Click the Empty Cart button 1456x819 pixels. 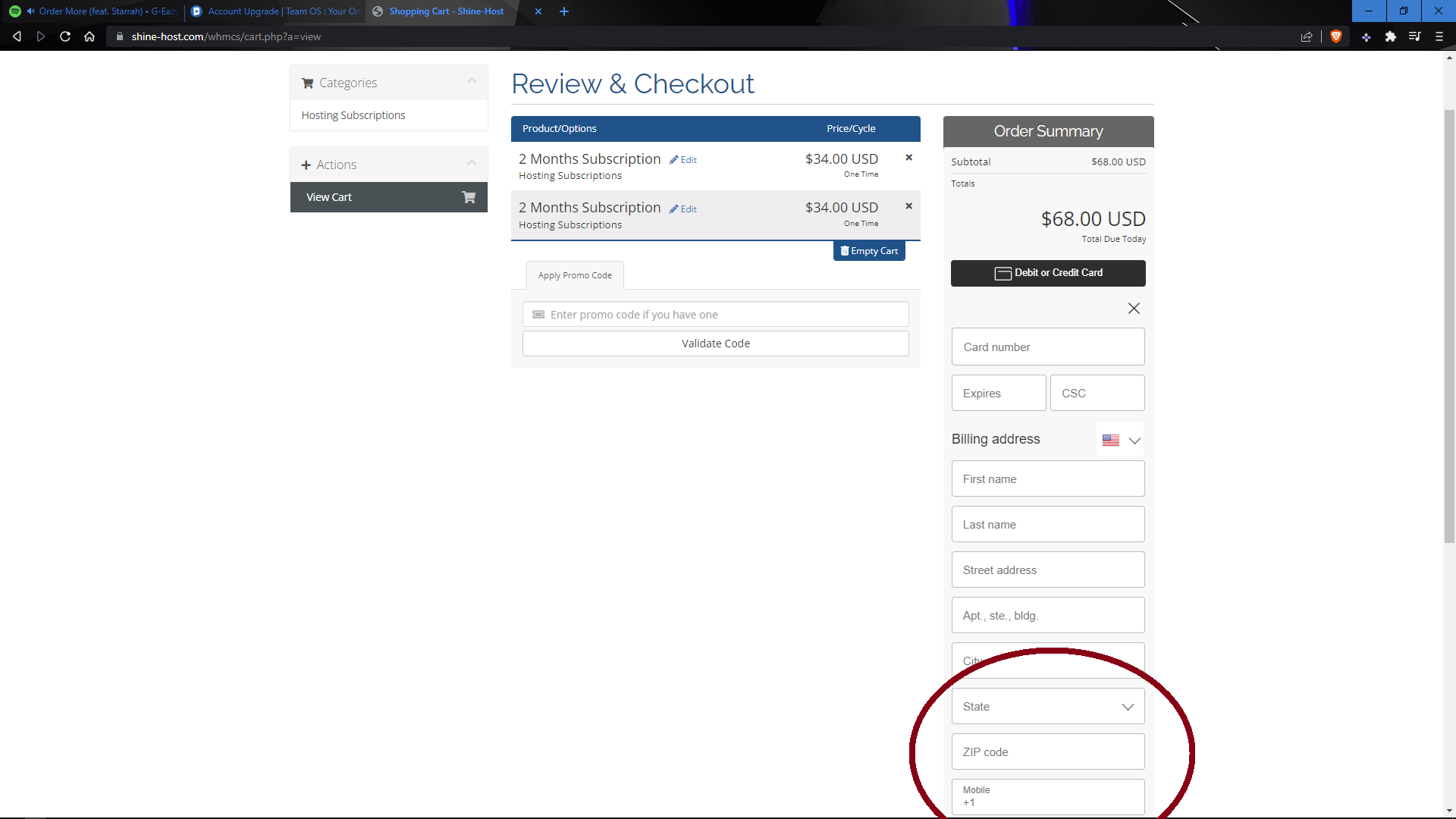(869, 251)
